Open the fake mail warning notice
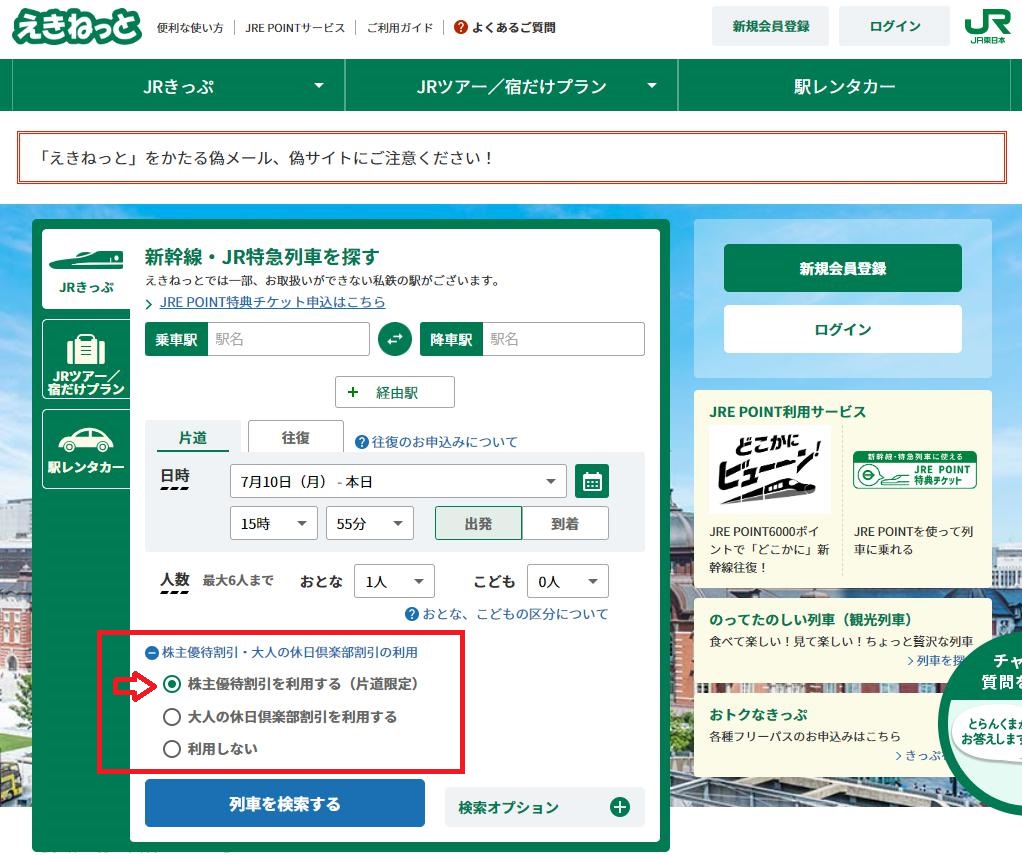Screen dimensions: 1022x857 (x=512, y=158)
